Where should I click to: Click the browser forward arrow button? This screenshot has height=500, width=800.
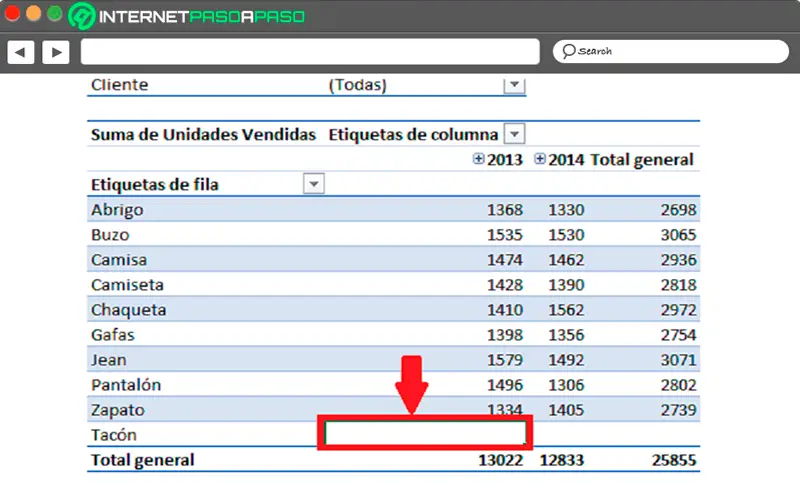click(56, 52)
